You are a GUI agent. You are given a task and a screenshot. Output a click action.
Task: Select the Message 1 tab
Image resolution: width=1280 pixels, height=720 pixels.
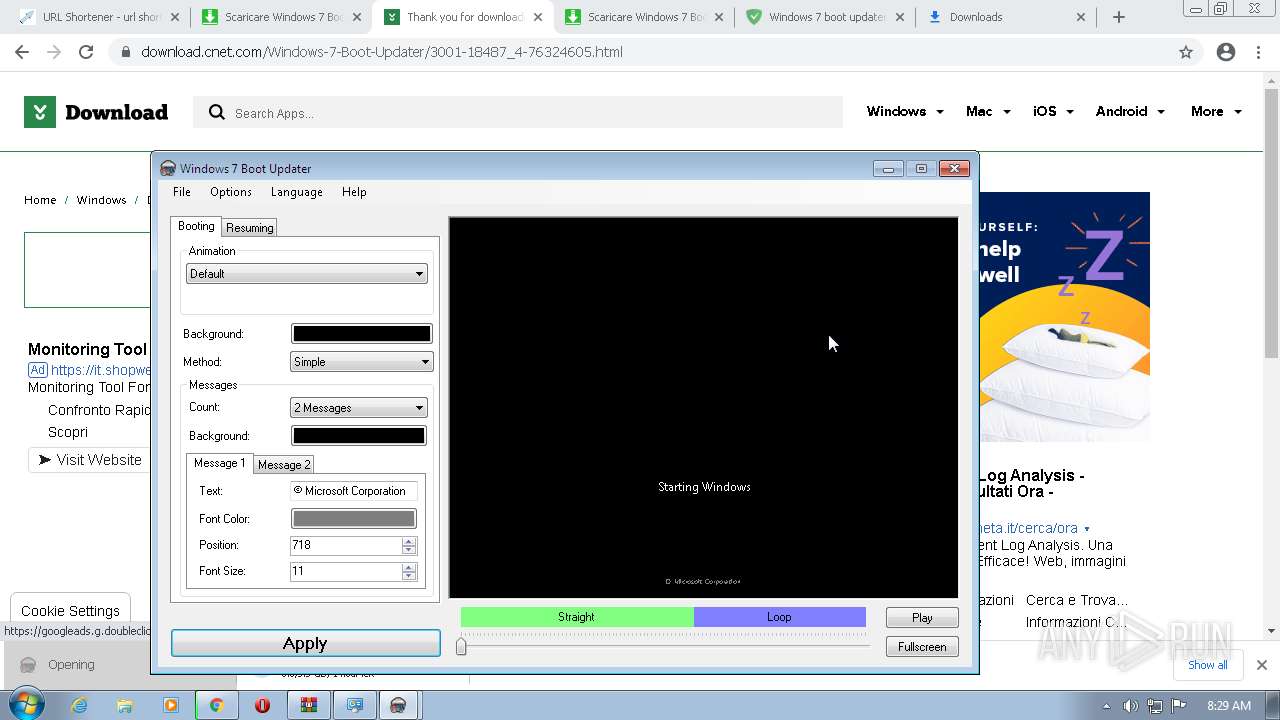219,463
